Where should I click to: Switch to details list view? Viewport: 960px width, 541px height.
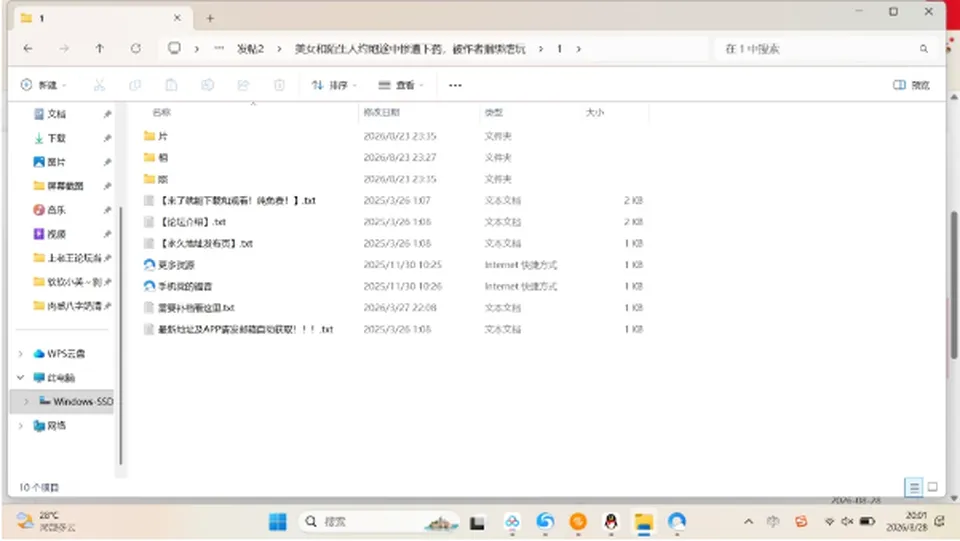coord(913,487)
